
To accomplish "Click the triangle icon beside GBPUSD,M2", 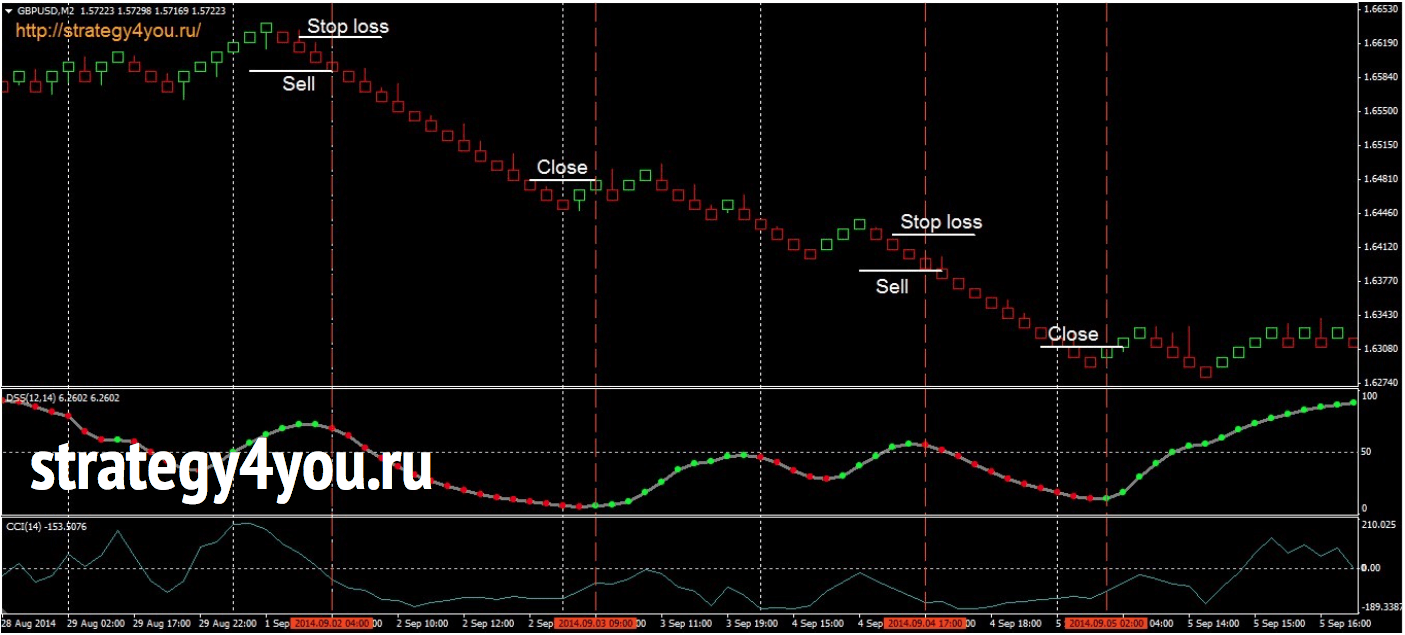I will coord(9,10).
